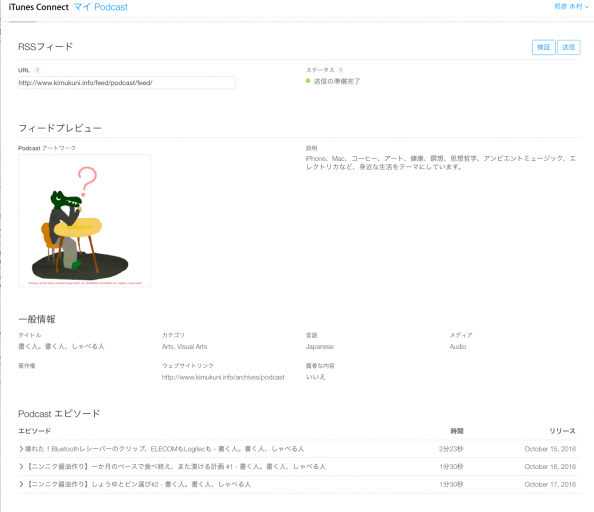This screenshot has height=512, width=594.
Task: Click the エピソード column header
Action: (x=34, y=431)
